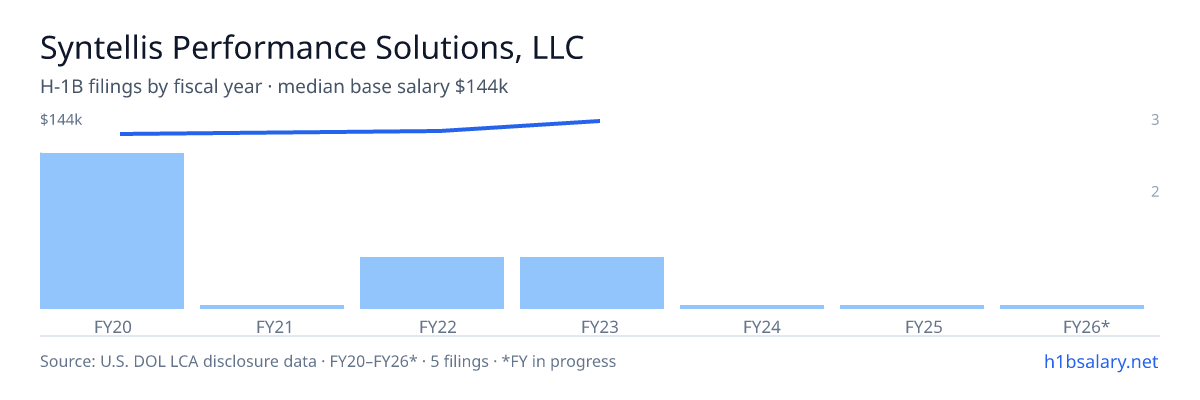Click the FY21 filings bar
Screen dimensions: 1200x400
pos(272,307)
